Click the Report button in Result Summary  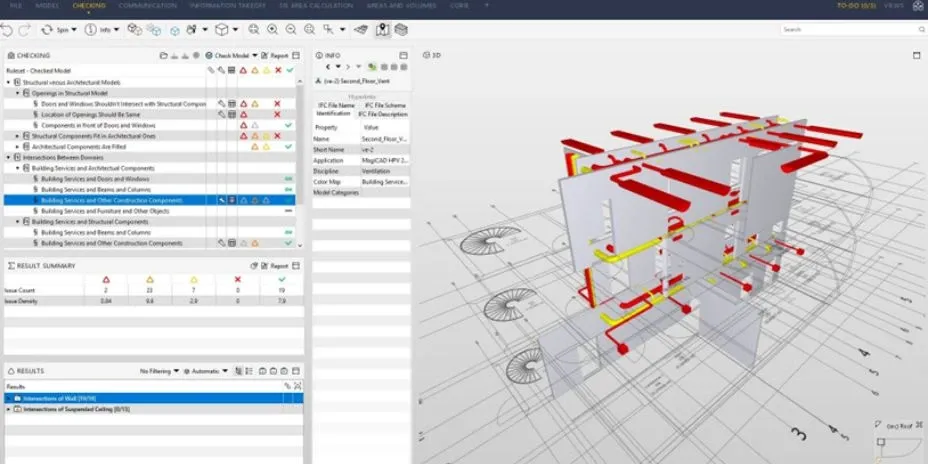click(275, 266)
